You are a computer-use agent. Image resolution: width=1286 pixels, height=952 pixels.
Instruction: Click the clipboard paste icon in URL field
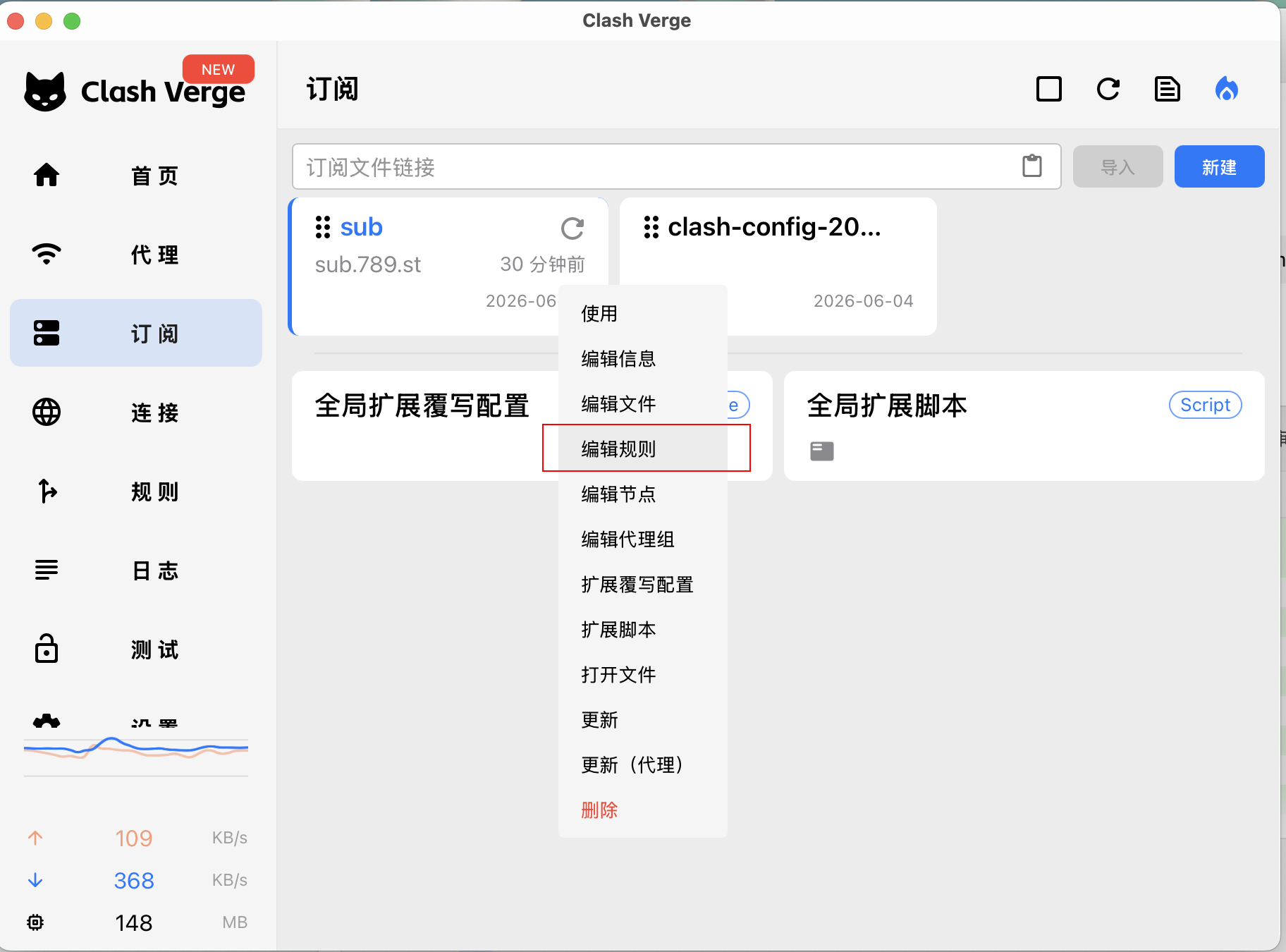coord(1032,166)
